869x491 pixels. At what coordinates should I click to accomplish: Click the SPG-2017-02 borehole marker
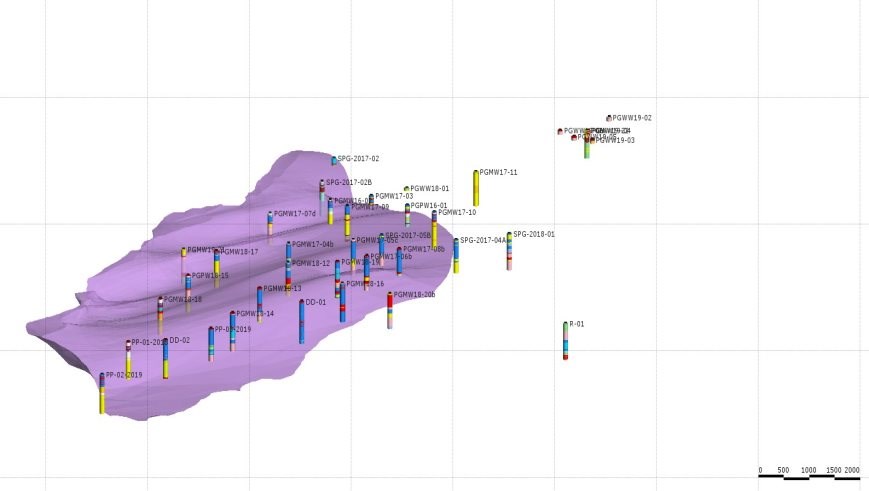click(334, 160)
